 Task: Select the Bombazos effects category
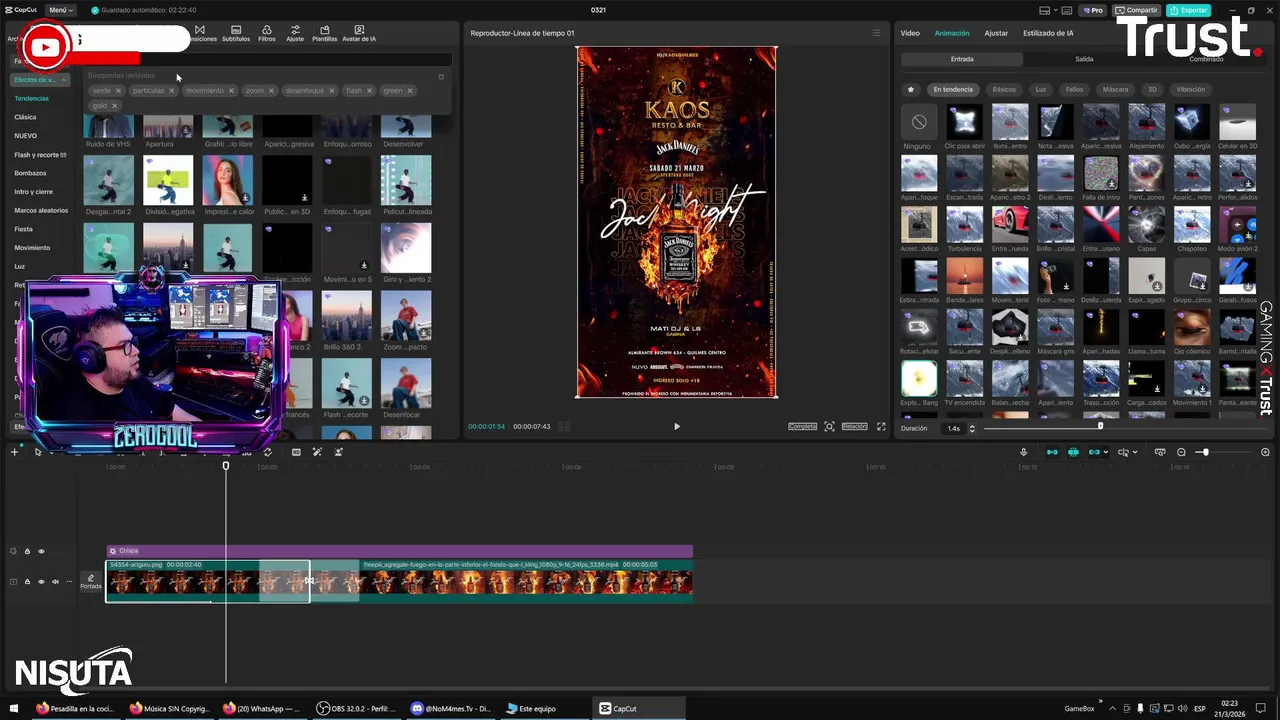click(x=30, y=173)
